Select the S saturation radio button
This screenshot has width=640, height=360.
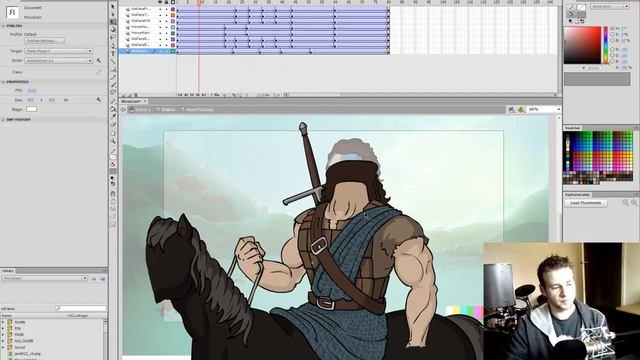pos(612,35)
